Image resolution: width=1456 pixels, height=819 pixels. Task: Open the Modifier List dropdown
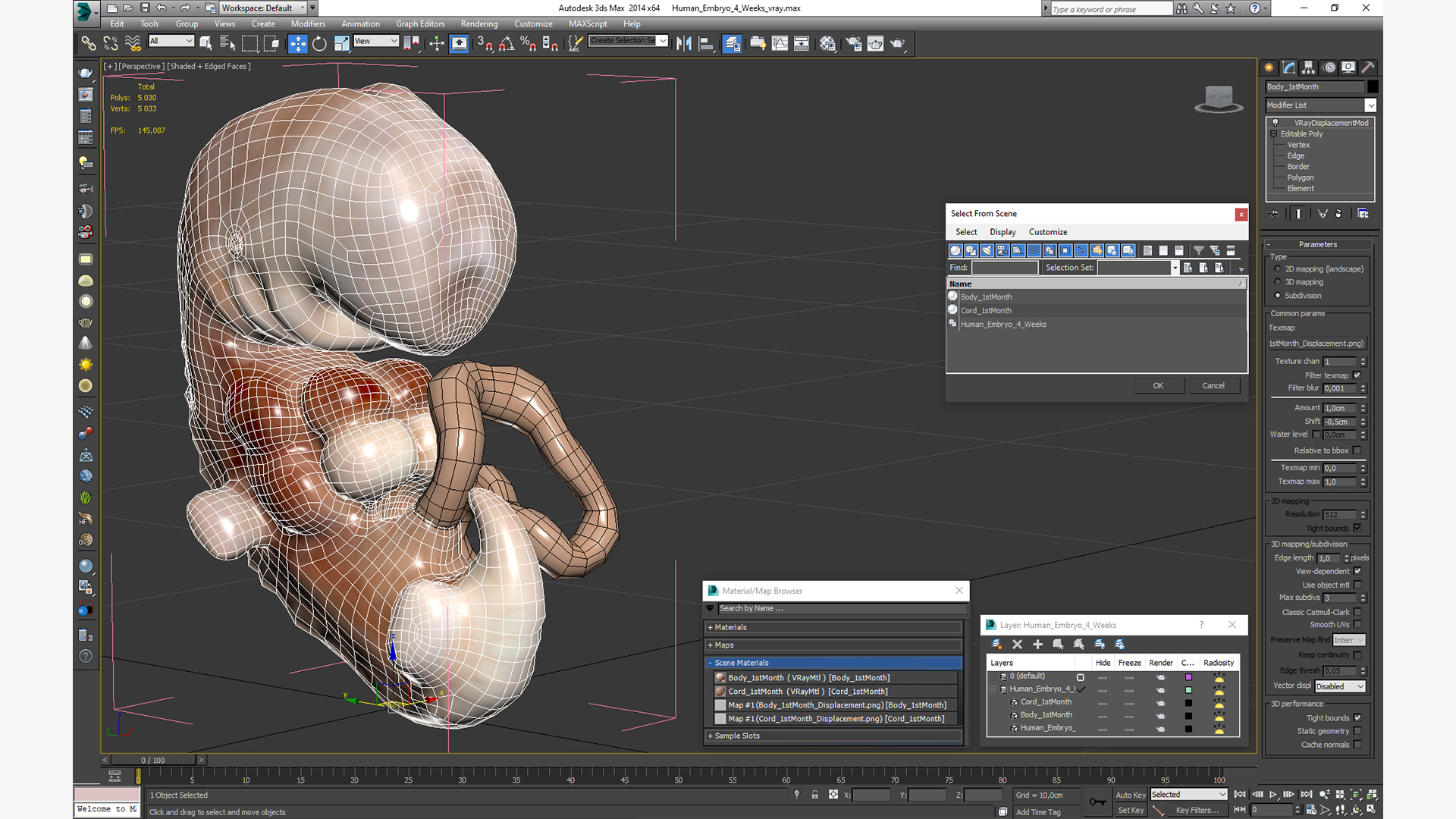pyautogui.click(x=1320, y=105)
